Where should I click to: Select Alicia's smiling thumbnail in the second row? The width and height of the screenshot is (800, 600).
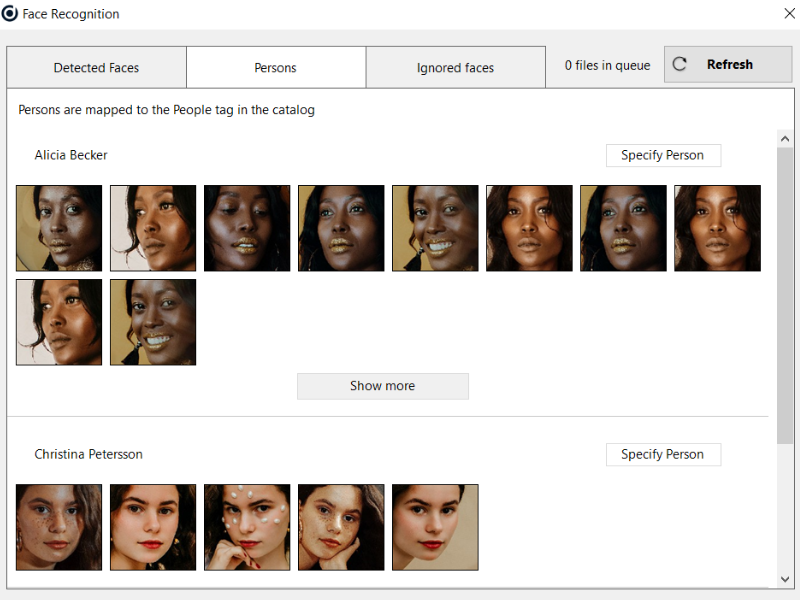[153, 322]
